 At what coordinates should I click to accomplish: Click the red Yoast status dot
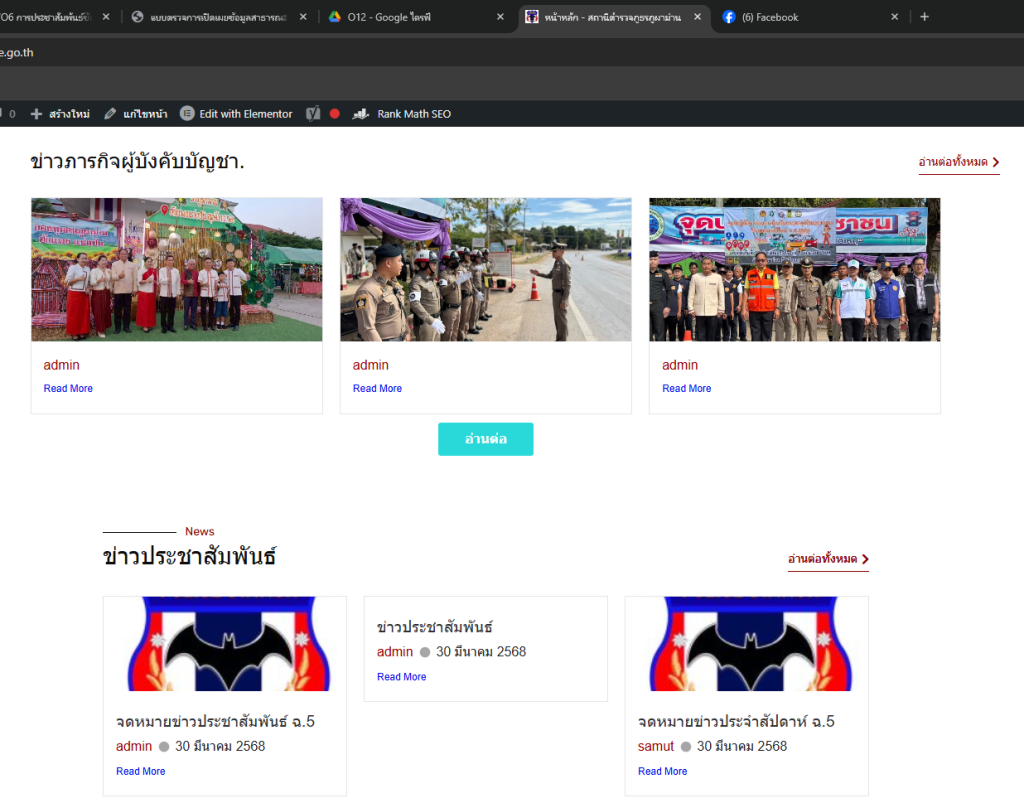tap(335, 114)
